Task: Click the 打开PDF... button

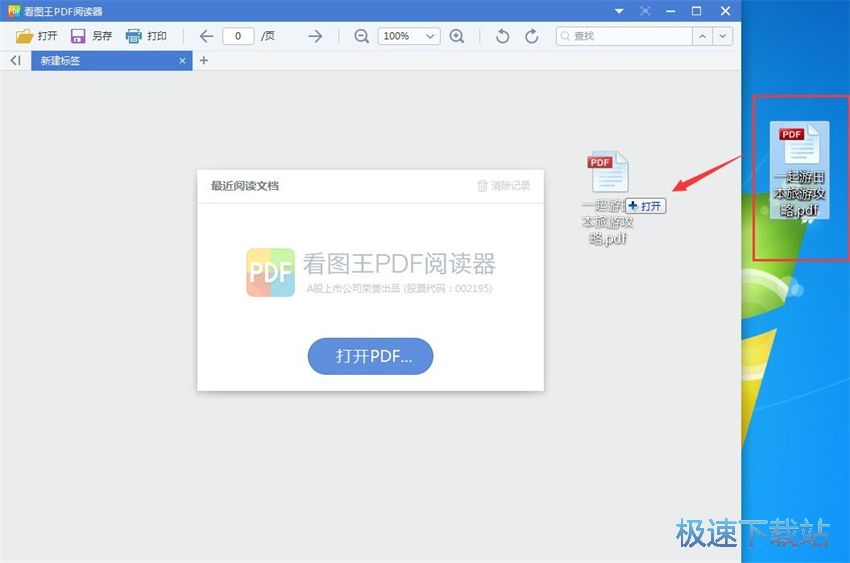Action: click(x=371, y=356)
